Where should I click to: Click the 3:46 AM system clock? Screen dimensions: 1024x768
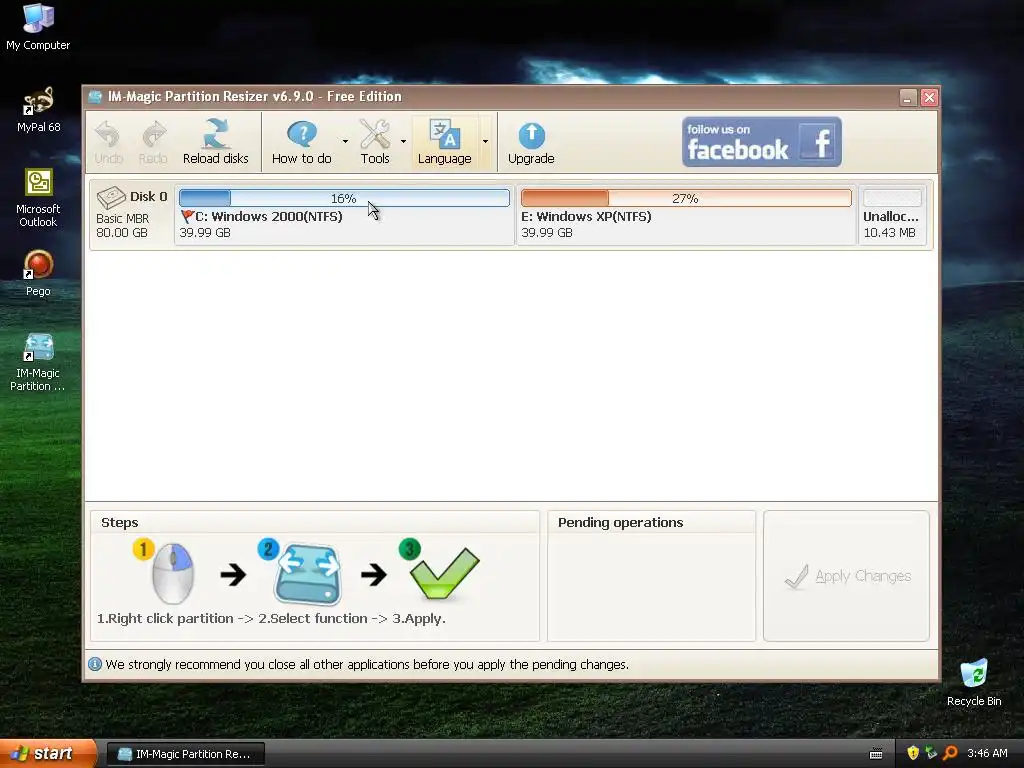click(987, 753)
